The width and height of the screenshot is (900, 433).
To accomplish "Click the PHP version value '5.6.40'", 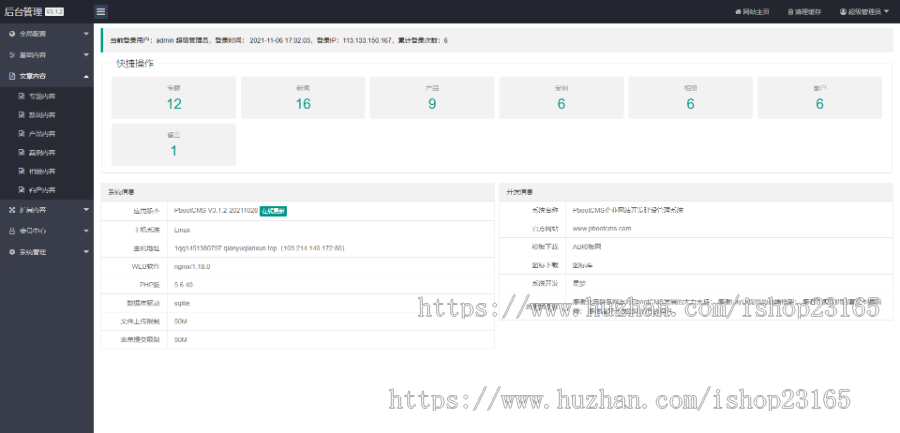I will [183, 285].
